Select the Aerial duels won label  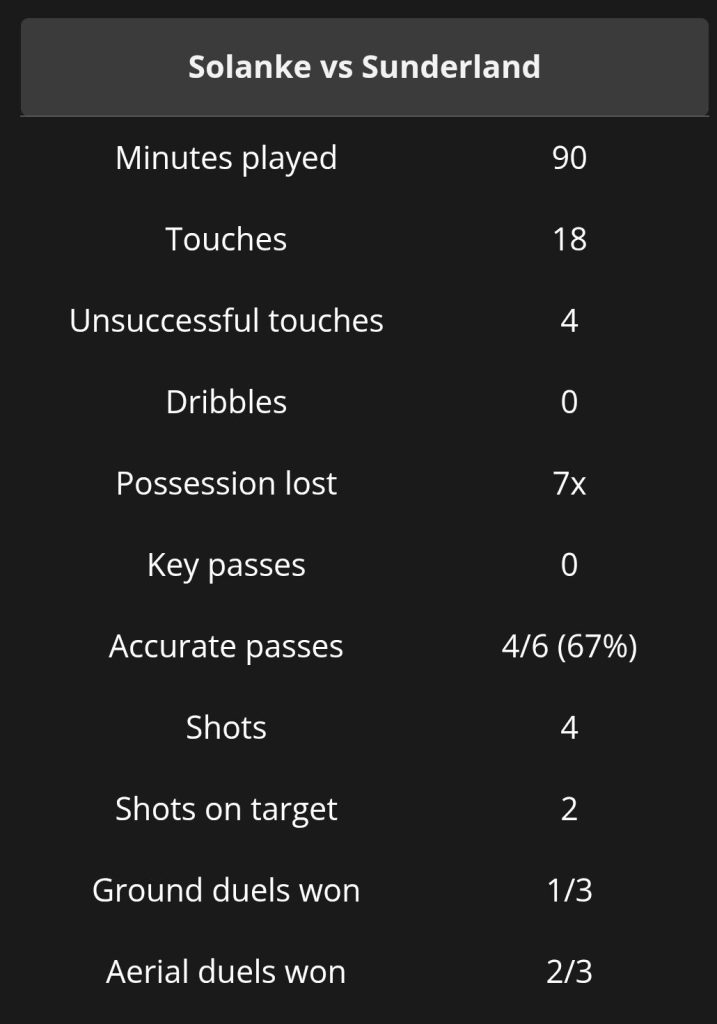coord(226,972)
